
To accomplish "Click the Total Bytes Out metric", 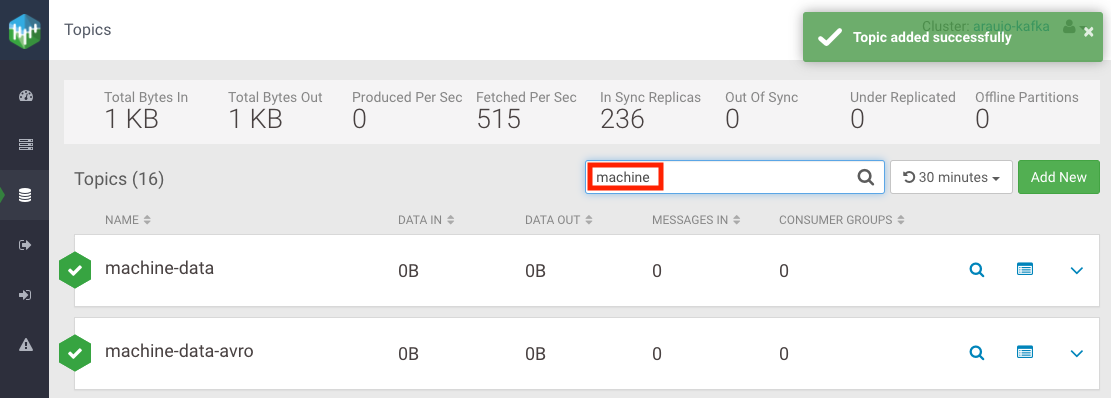I will coord(275,110).
